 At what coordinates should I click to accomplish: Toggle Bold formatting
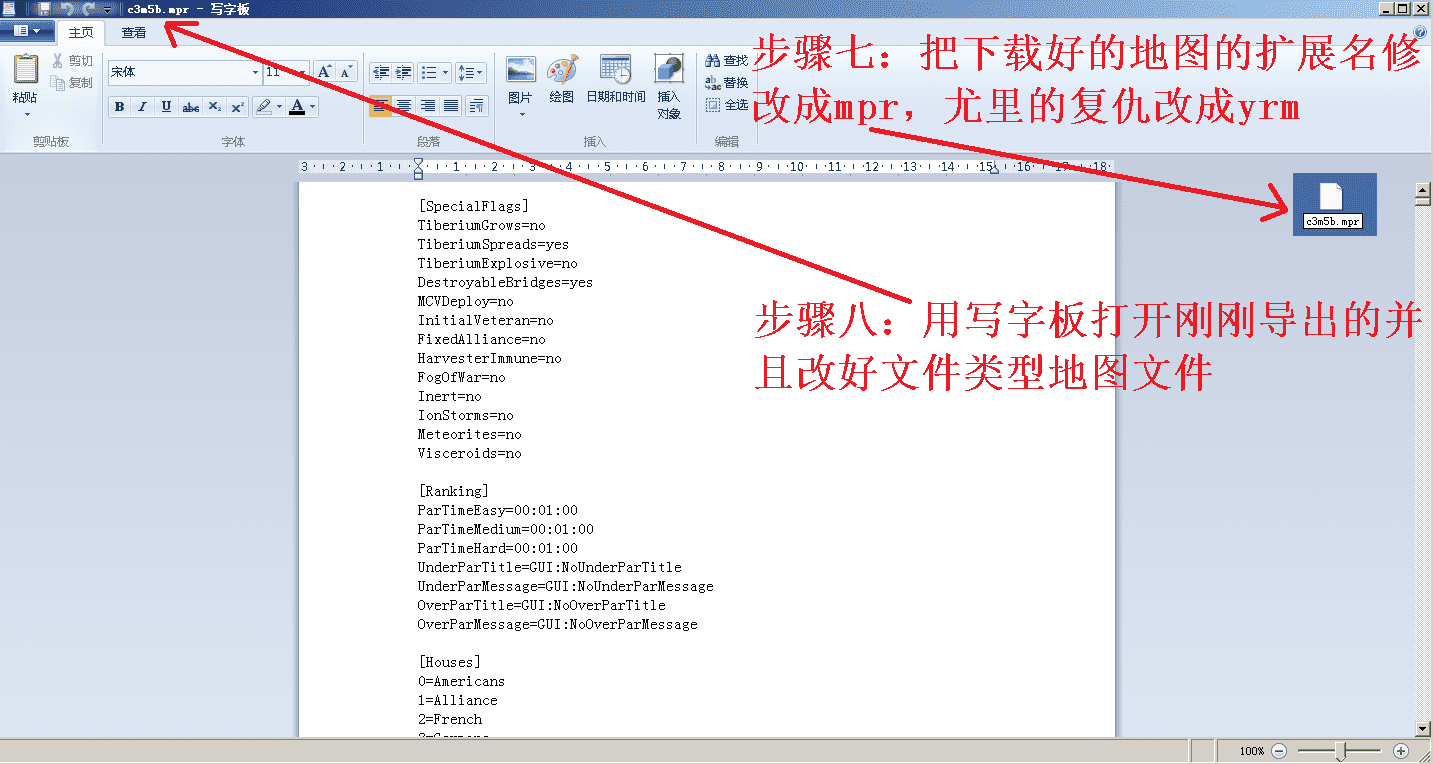pyautogui.click(x=119, y=106)
